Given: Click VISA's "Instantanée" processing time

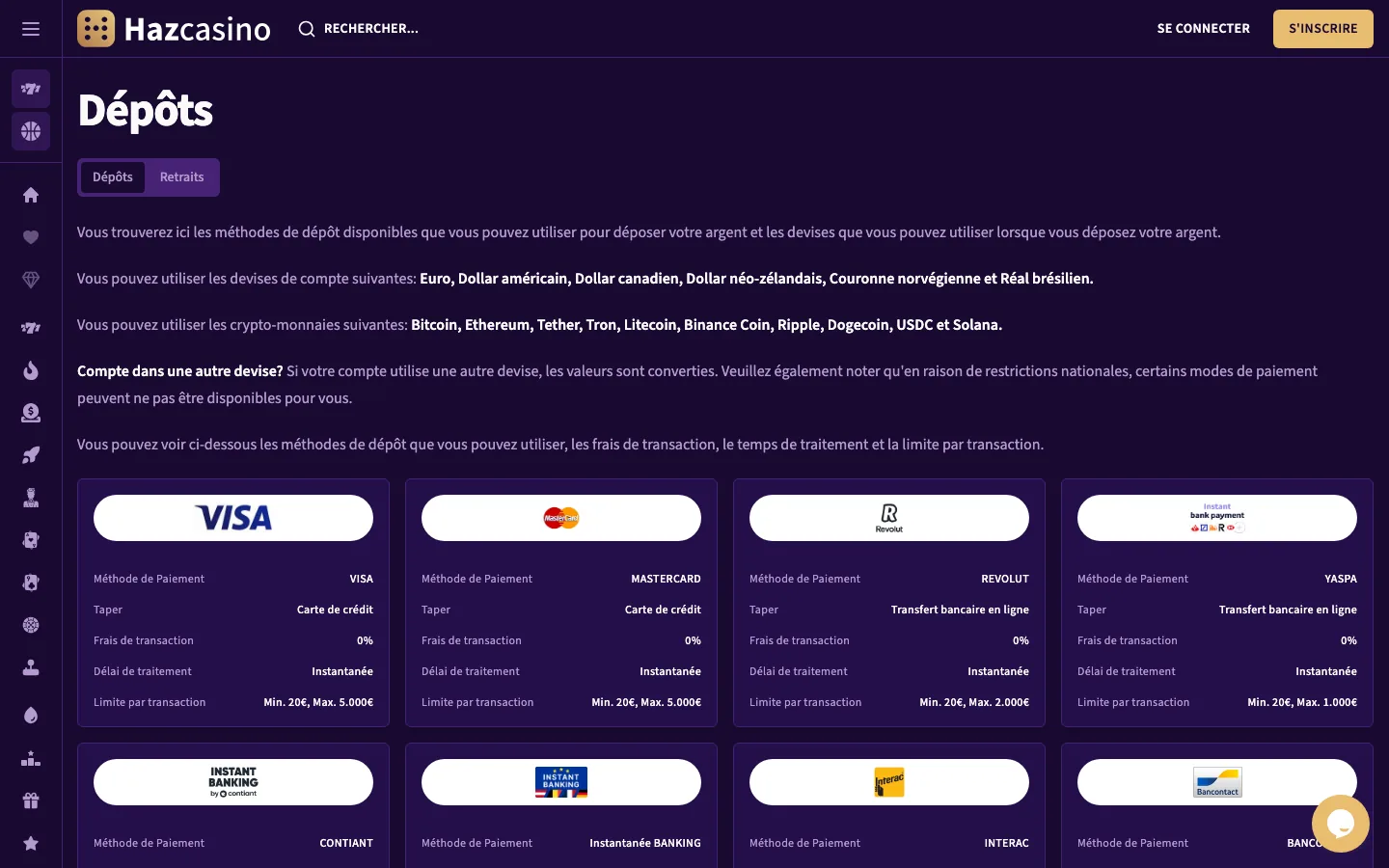Looking at the screenshot, I should click(x=342, y=671).
